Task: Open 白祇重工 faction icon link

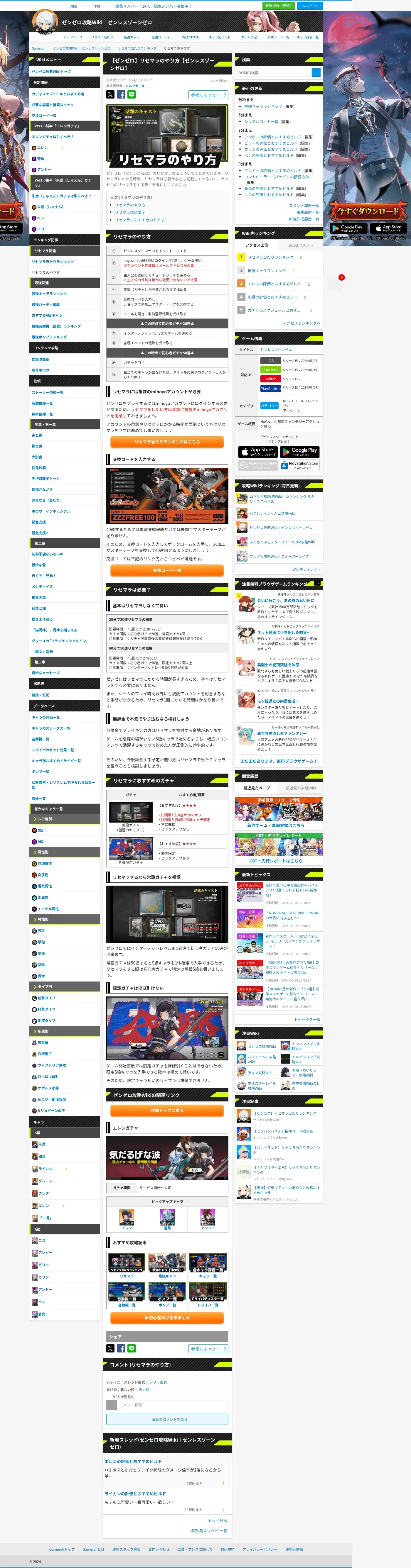Action: (34, 1054)
